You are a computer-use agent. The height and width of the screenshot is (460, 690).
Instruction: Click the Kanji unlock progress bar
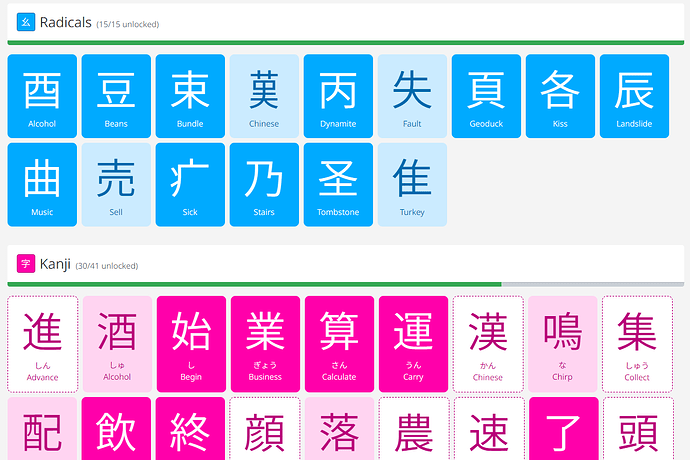click(345, 284)
